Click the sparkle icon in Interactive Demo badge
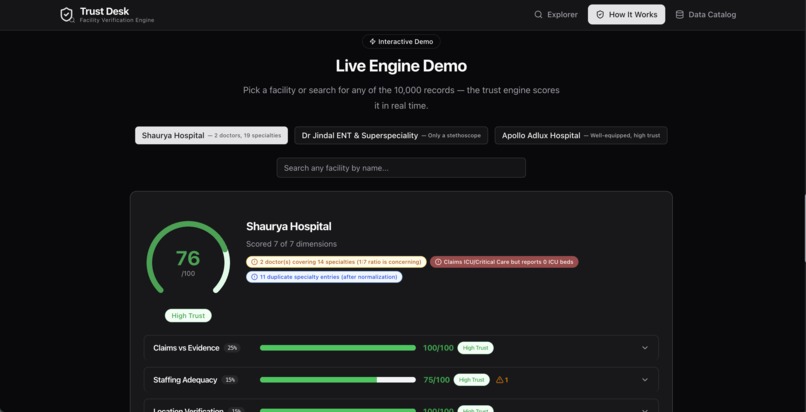 pos(373,42)
